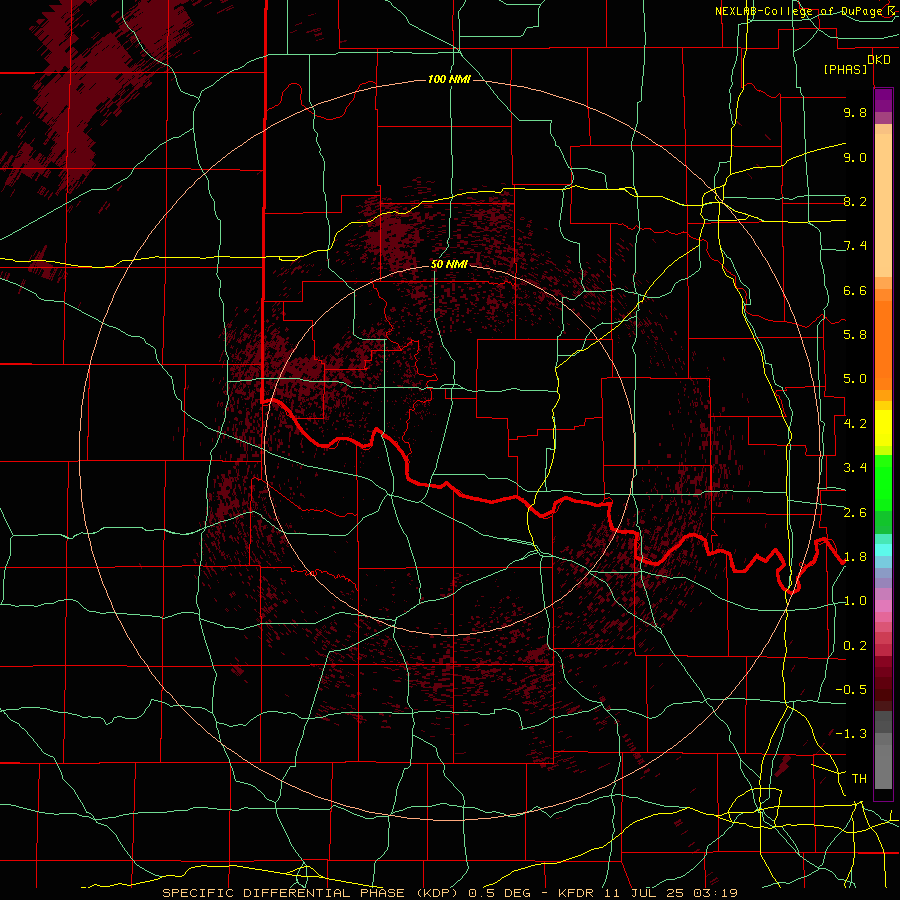
Task: Click the 2.6 legend value
Action: (x=855, y=513)
